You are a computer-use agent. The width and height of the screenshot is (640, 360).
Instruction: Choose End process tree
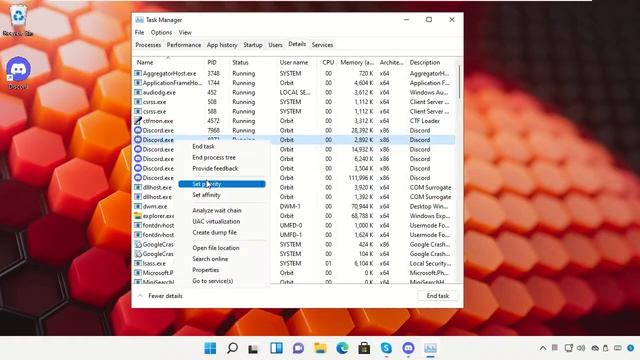pos(214,157)
